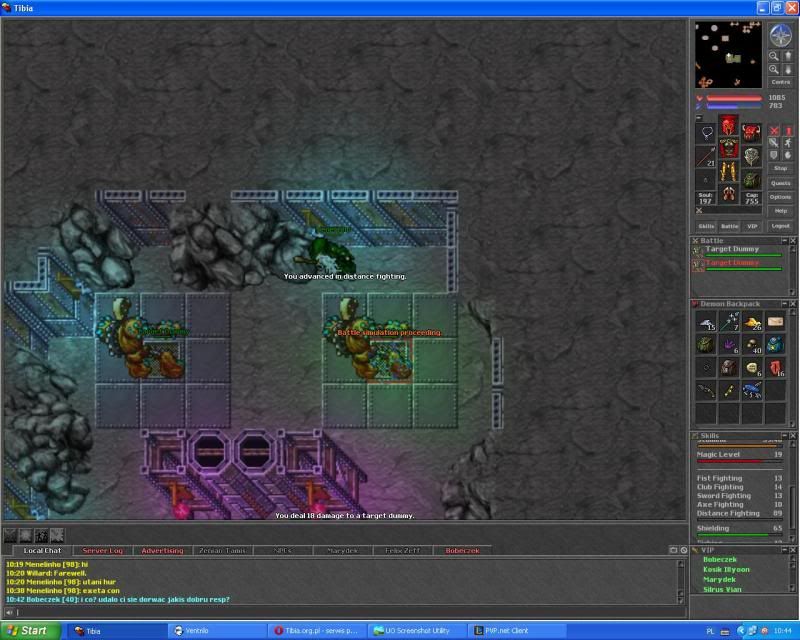
Task: Click the red health bar
Action: [734, 98]
